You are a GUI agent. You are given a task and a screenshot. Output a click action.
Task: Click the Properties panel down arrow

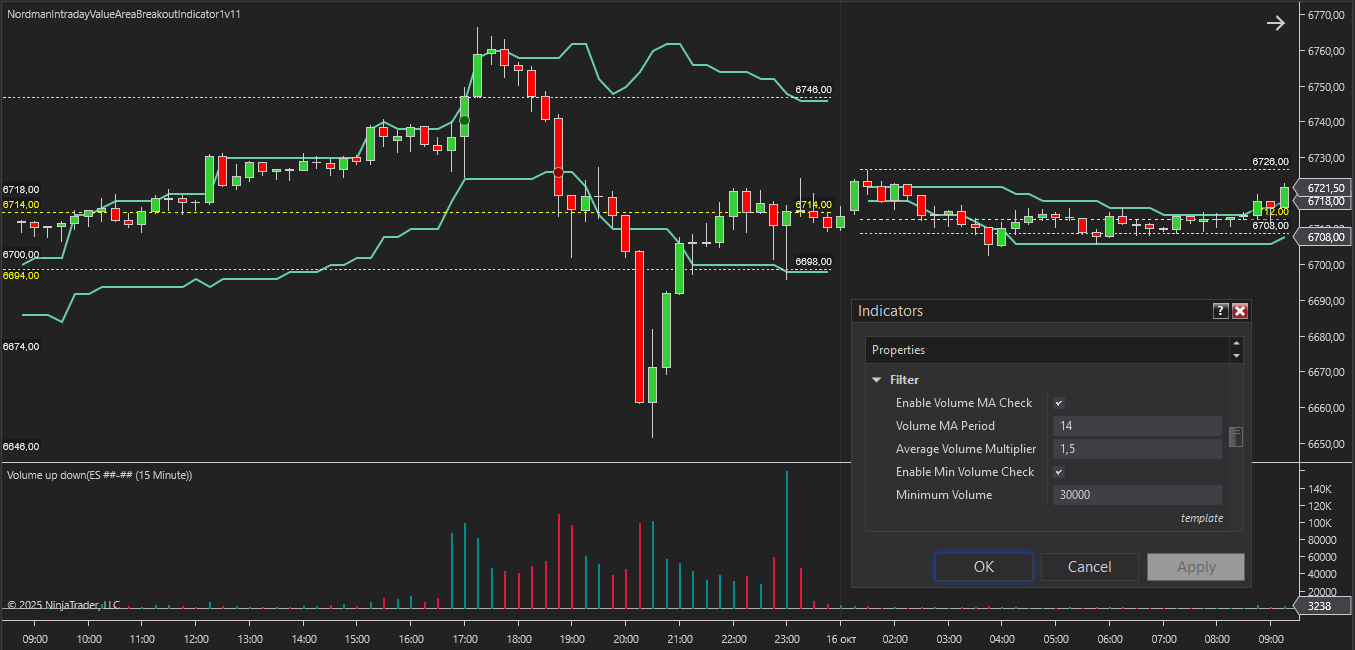(1236, 356)
